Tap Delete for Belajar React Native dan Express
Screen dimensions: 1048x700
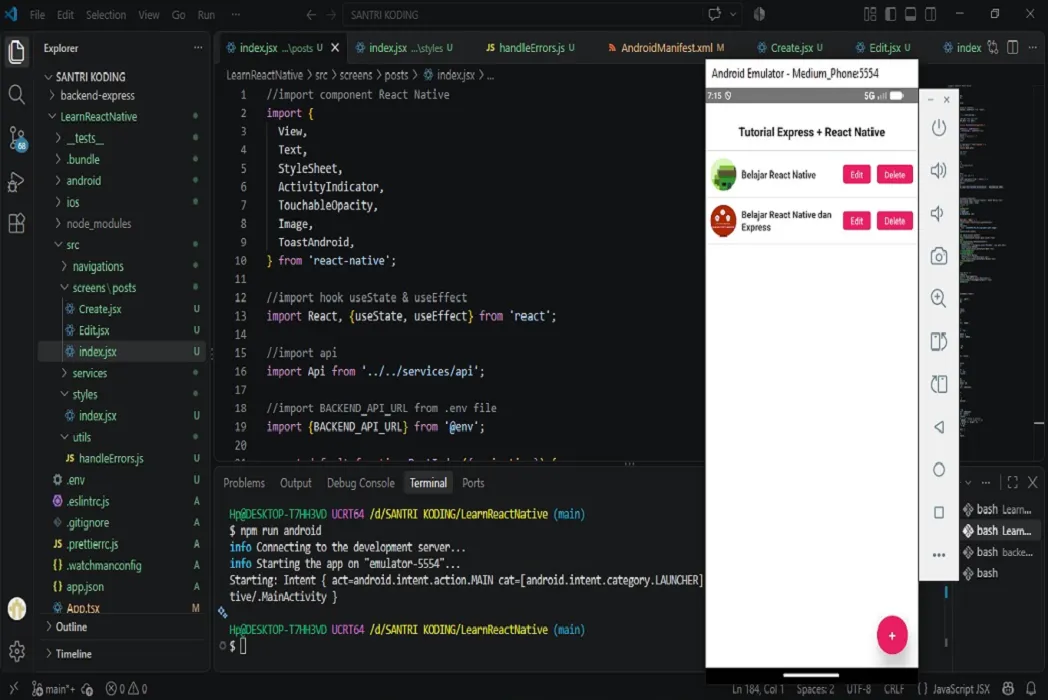894,221
